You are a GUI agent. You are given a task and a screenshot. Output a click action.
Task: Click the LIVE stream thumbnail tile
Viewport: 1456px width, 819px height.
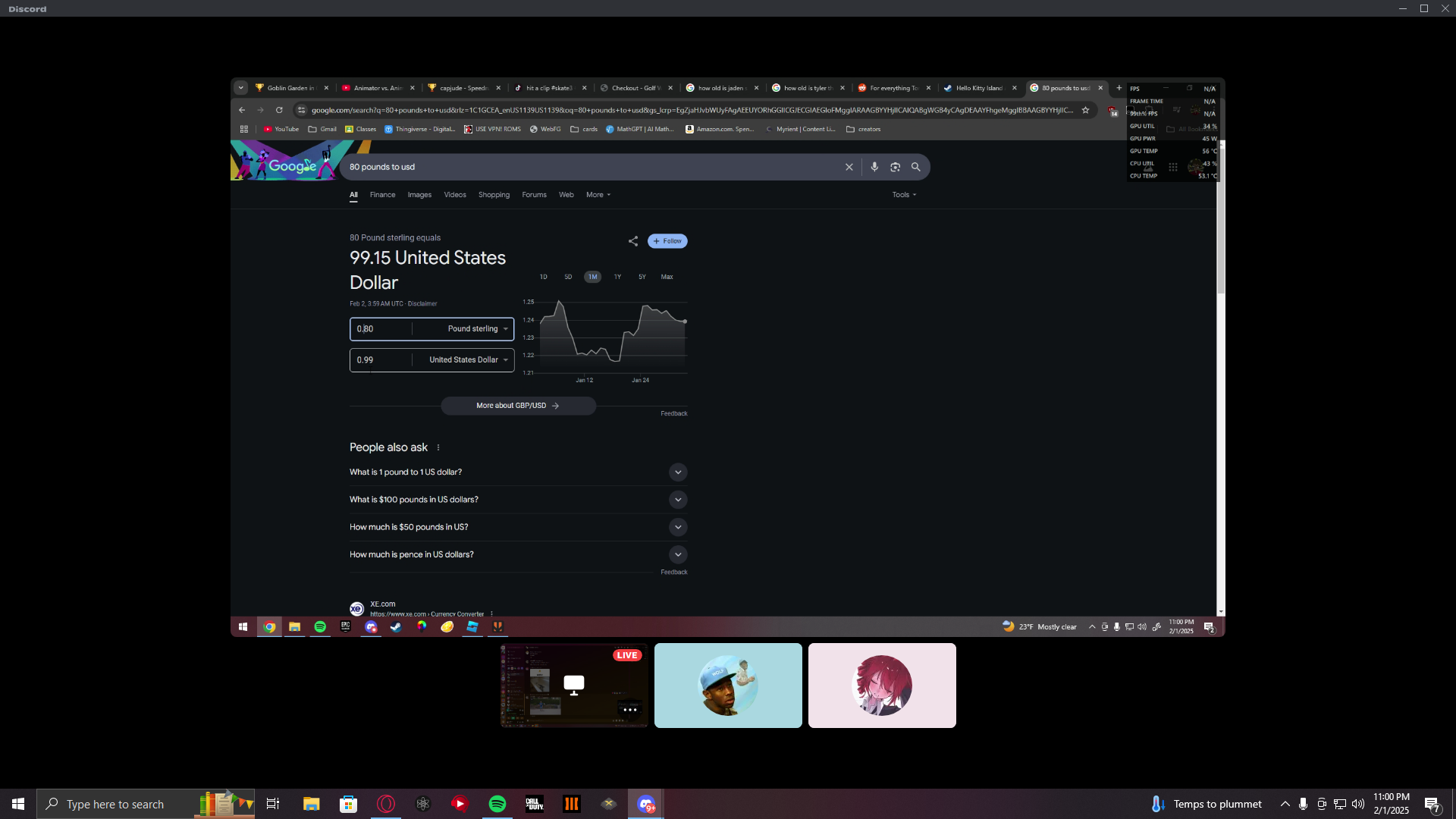[574, 686]
